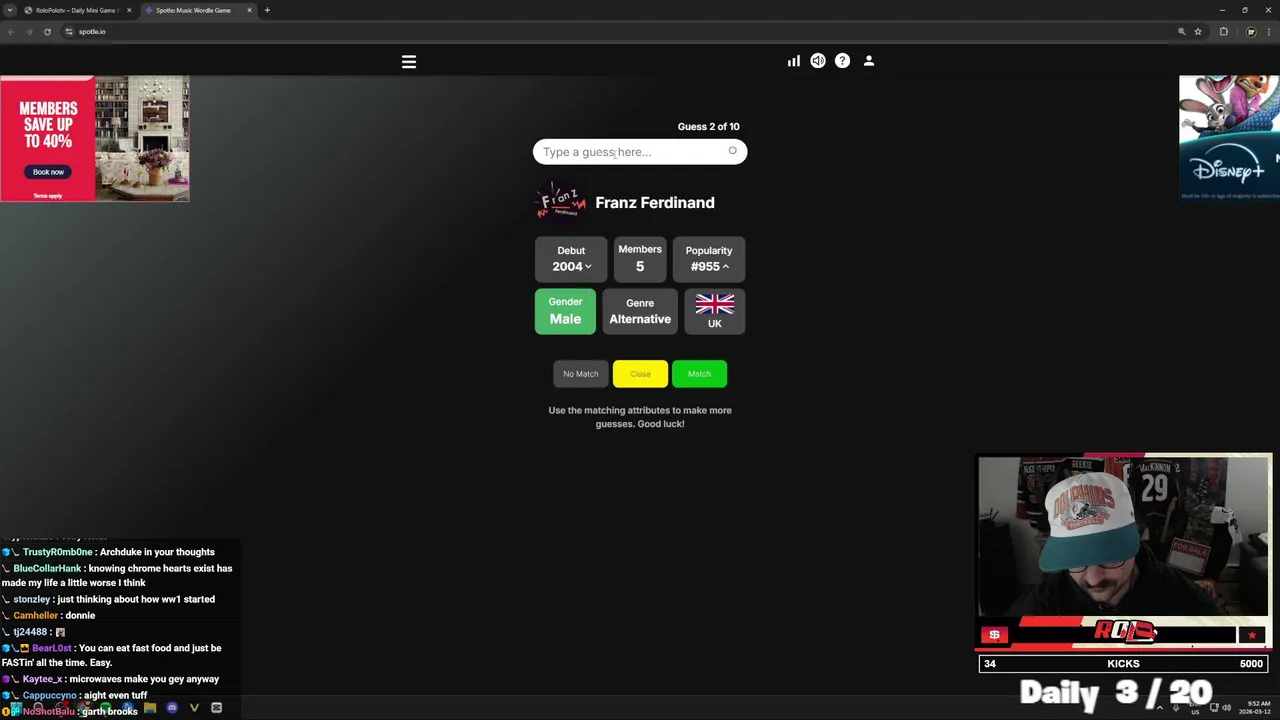Open the user profile icon

tap(869, 61)
